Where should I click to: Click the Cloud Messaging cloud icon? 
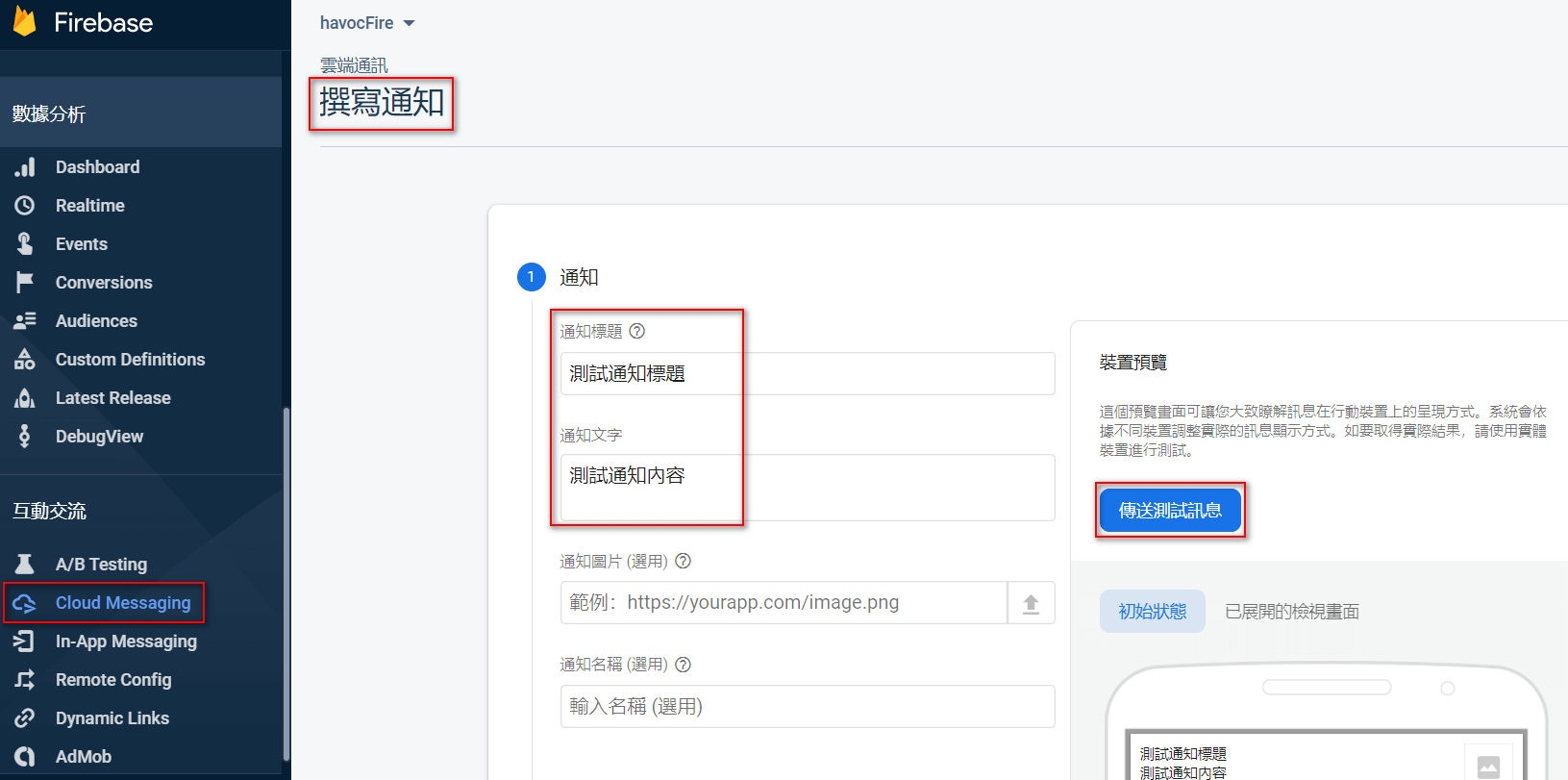[25, 603]
